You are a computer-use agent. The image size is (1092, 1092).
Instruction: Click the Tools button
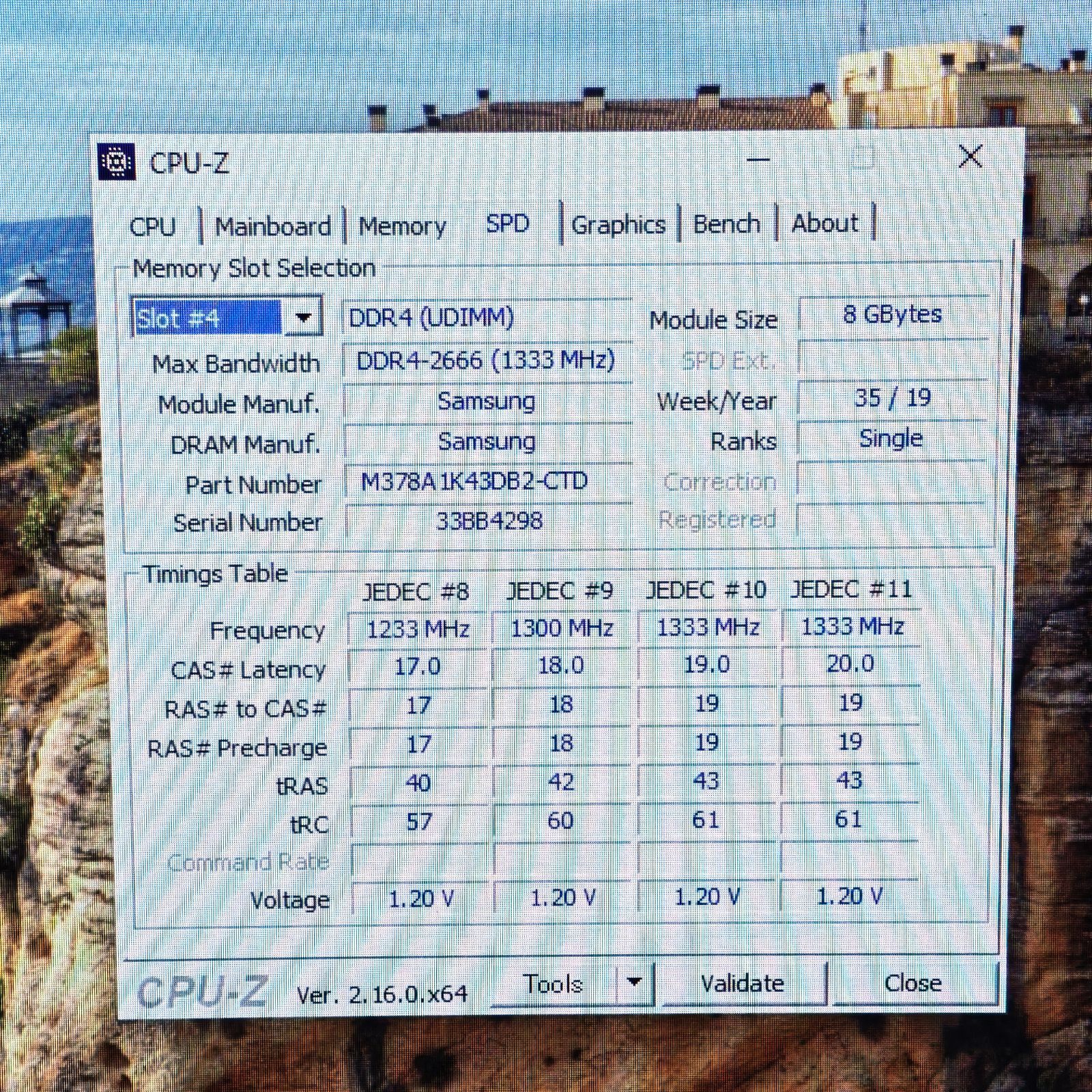click(553, 983)
